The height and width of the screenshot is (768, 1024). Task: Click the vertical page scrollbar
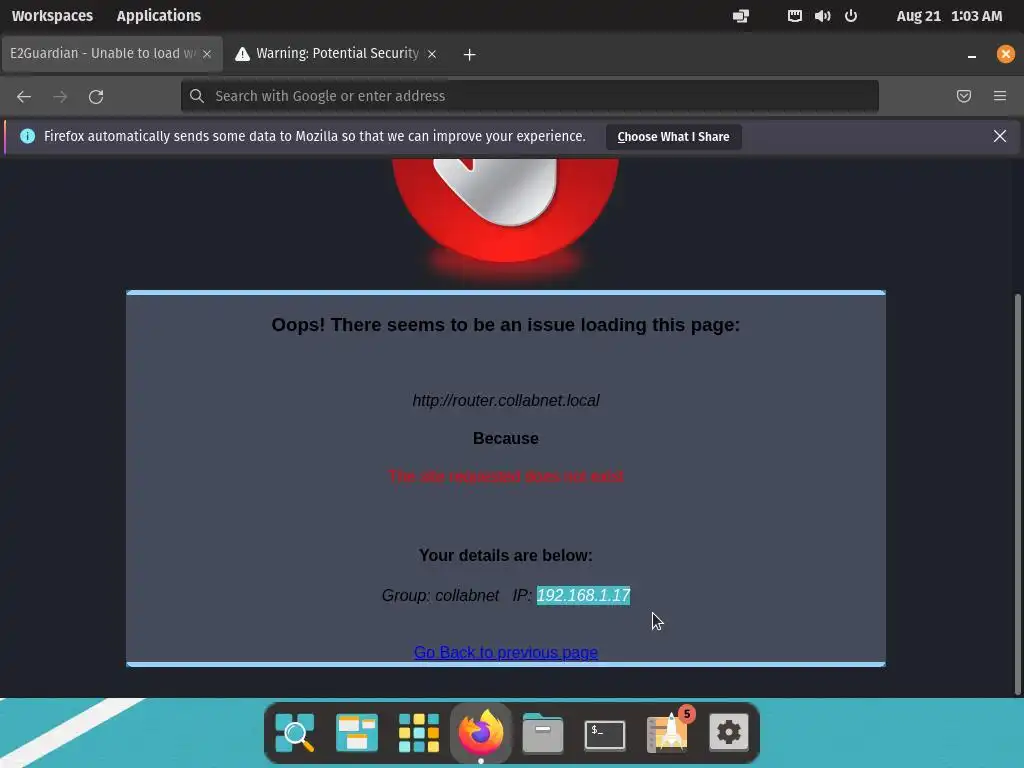click(1017, 494)
